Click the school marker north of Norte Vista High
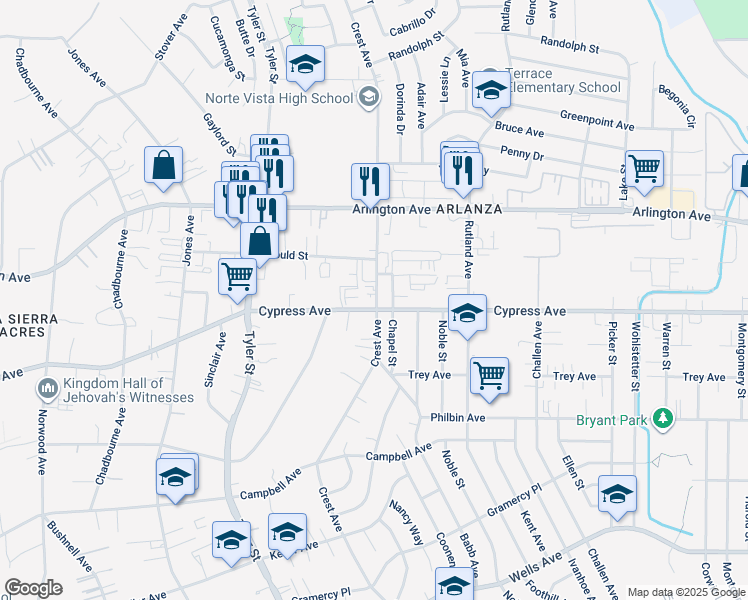This screenshot has height=600, width=748. point(305,65)
